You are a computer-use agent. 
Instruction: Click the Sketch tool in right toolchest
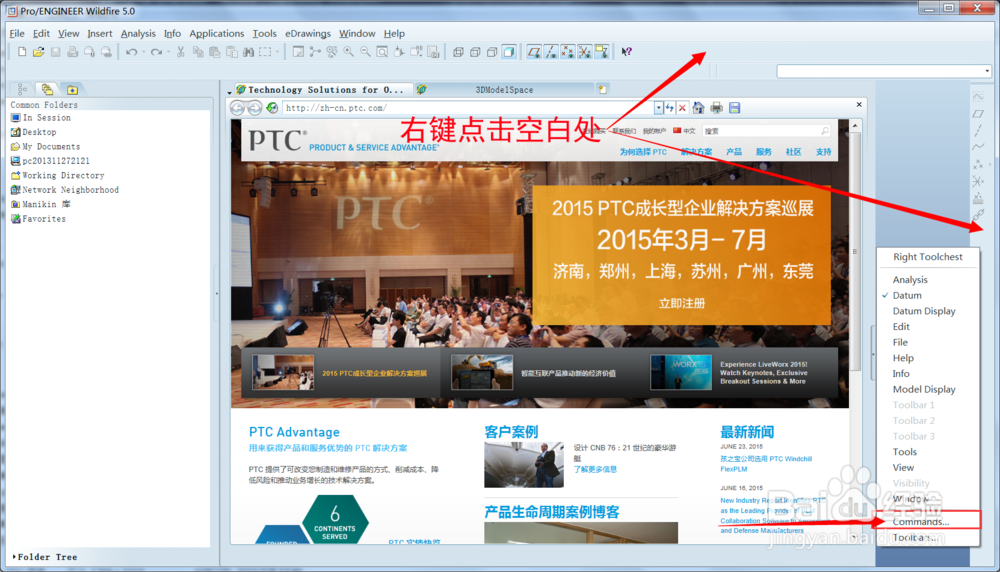click(x=978, y=97)
